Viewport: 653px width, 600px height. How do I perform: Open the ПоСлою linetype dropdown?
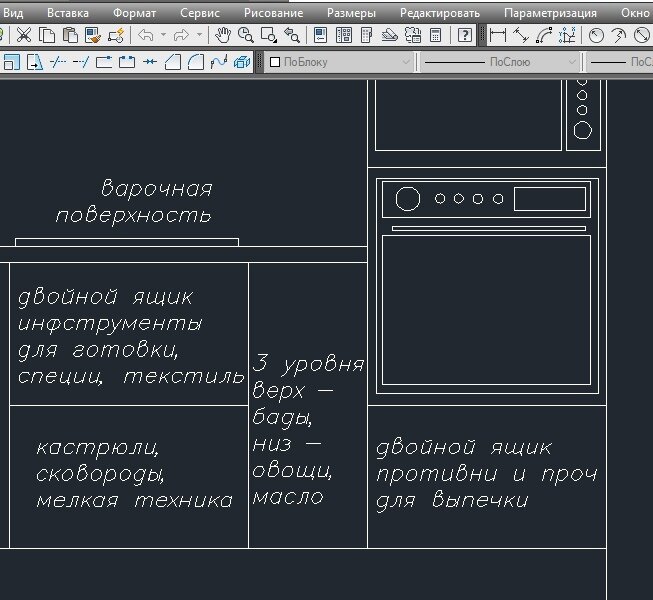tap(500, 62)
